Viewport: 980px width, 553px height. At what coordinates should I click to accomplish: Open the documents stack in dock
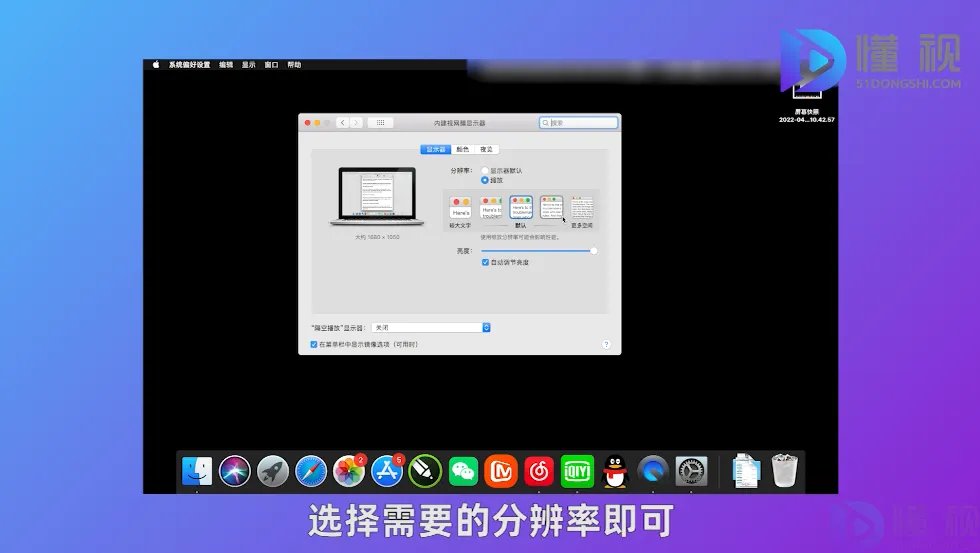746,471
